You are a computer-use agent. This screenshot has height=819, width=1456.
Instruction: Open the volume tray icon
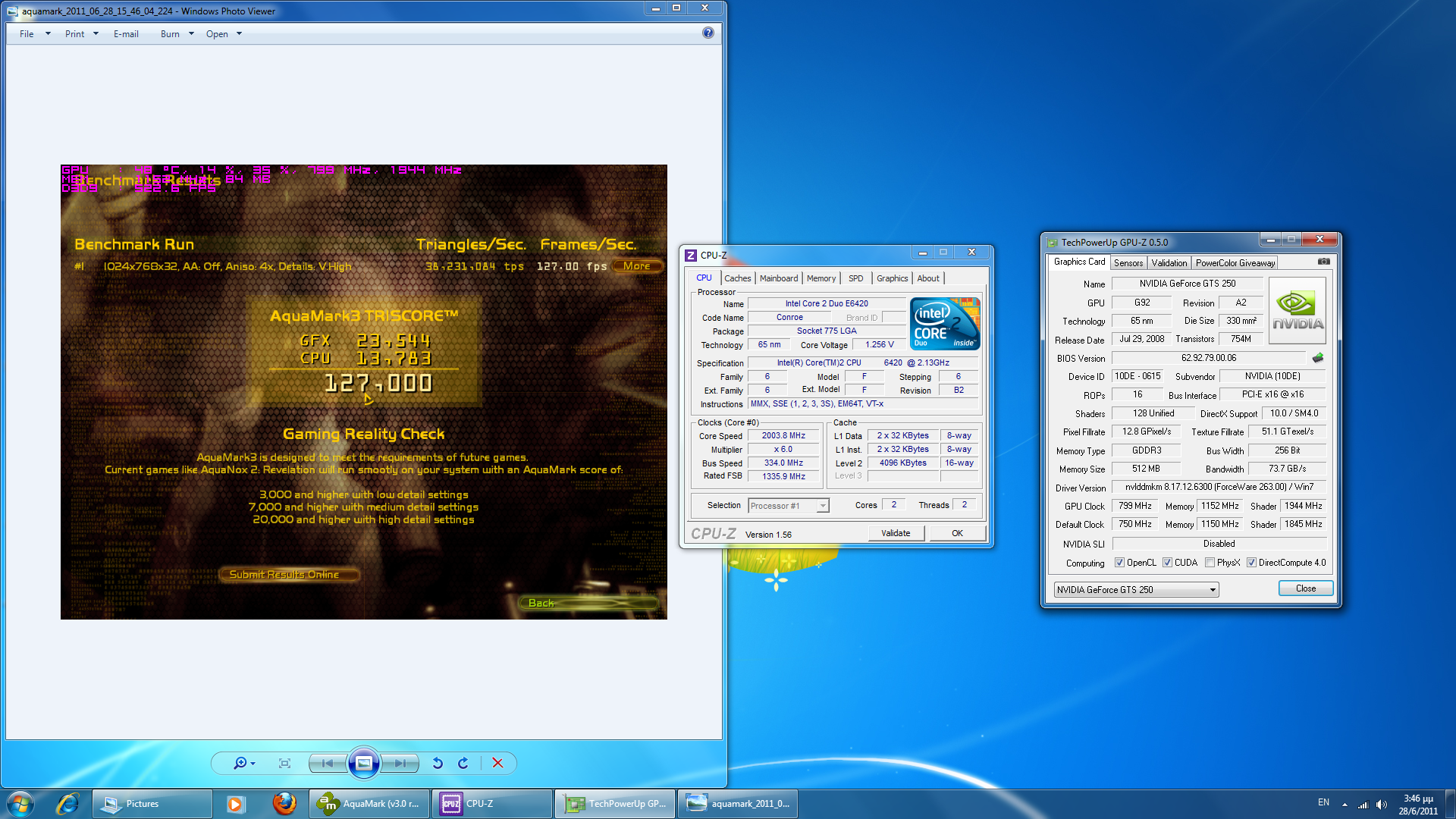click(x=1381, y=804)
